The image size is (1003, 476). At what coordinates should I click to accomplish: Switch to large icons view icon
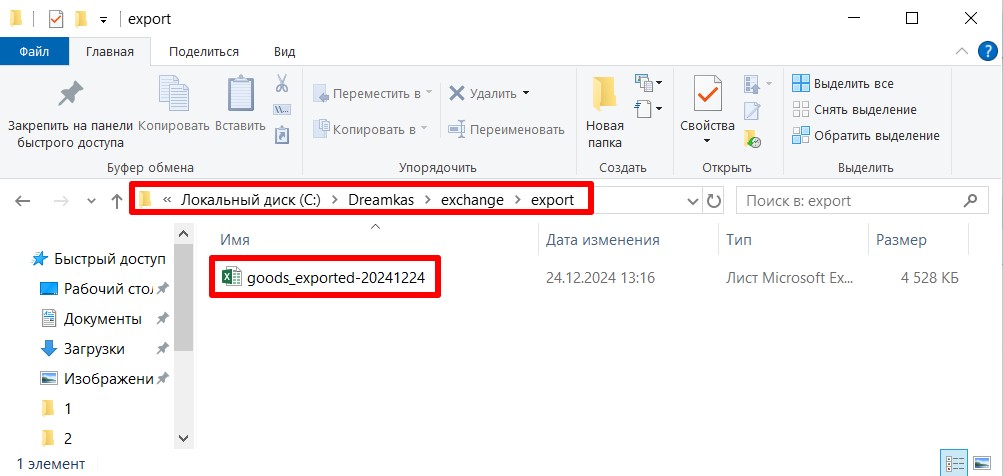(x=982, y=462)
